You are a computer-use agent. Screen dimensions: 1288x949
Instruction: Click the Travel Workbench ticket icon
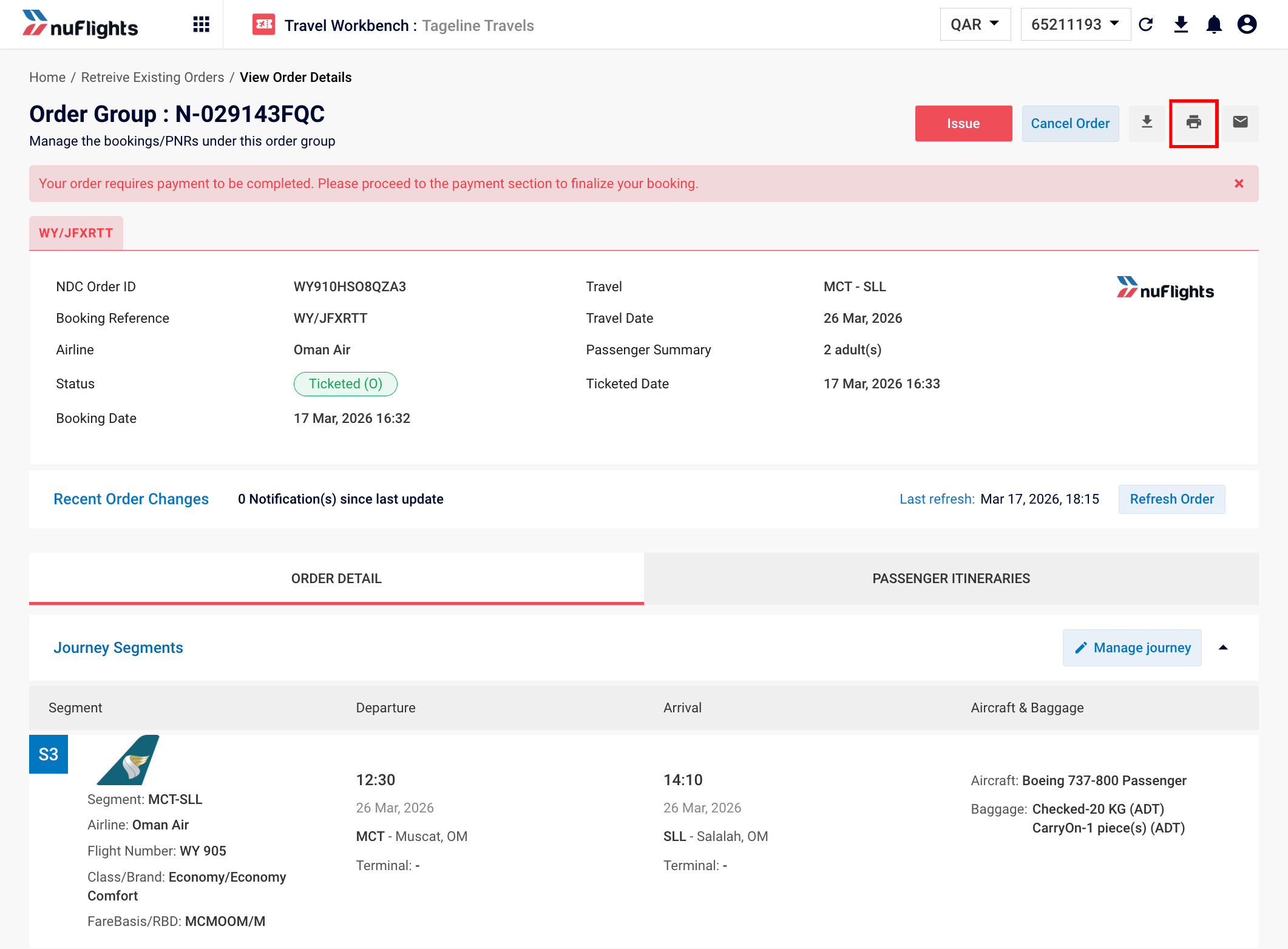click(263, 24)
